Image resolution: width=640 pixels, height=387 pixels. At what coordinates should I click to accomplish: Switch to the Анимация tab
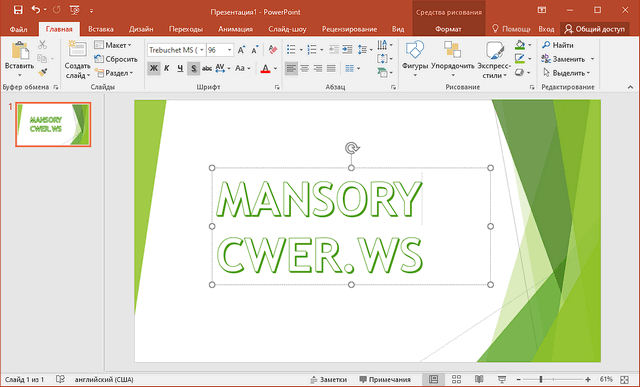[235, 29]
